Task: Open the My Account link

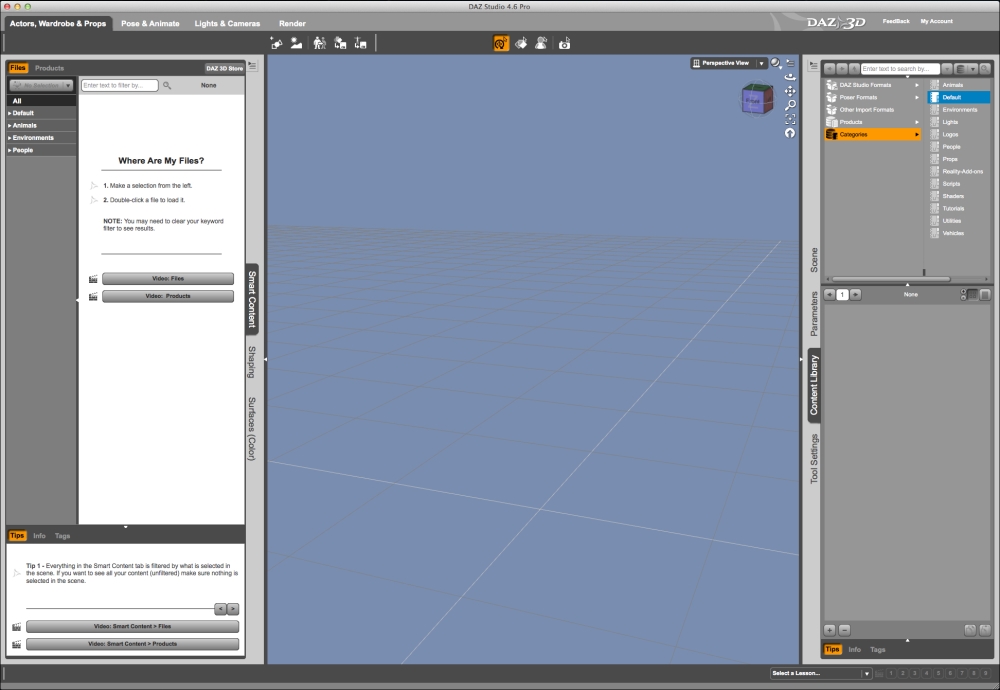Action: [936, 21]
